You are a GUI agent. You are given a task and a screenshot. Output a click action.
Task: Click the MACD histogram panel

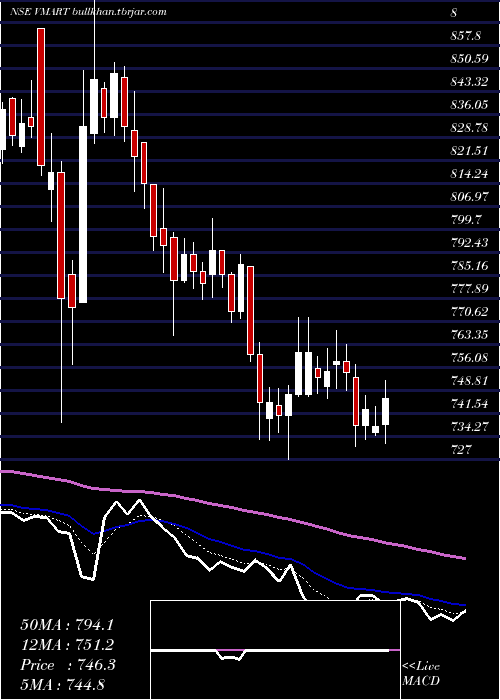click(x=275, y=650)
